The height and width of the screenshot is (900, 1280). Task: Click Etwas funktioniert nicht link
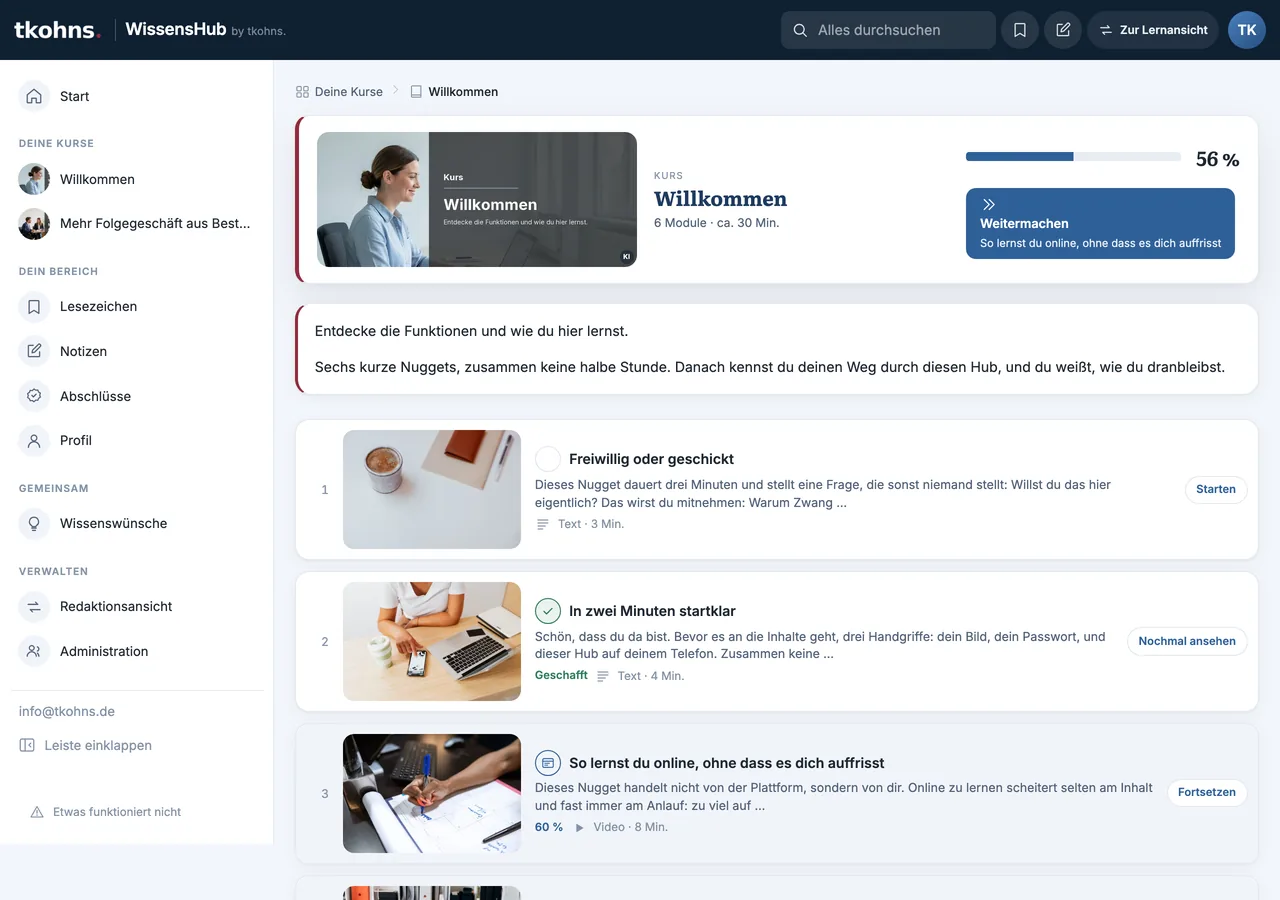click(x=117, y=812)
